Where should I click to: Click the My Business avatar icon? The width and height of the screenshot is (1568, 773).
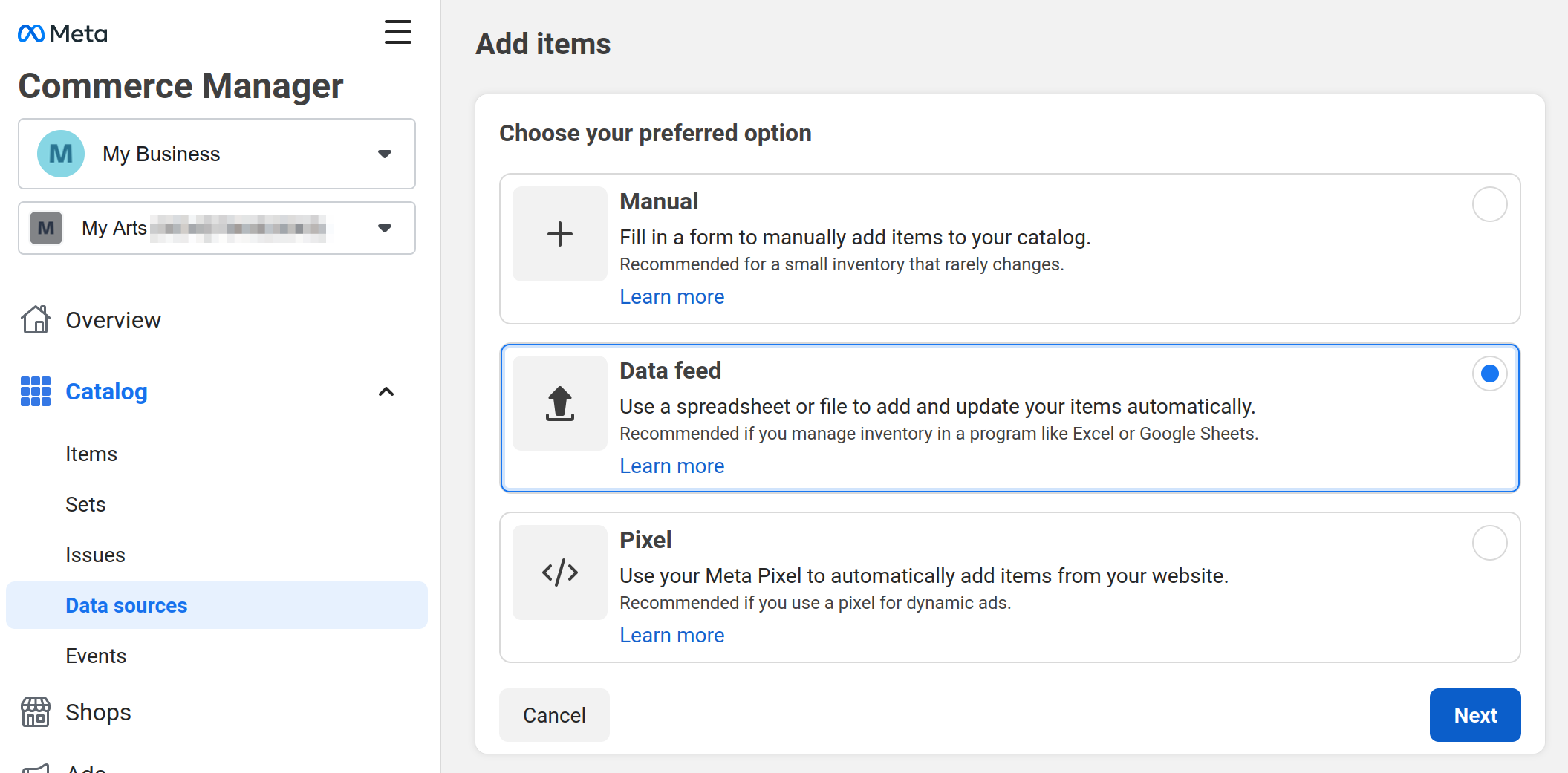coord(61,154)
